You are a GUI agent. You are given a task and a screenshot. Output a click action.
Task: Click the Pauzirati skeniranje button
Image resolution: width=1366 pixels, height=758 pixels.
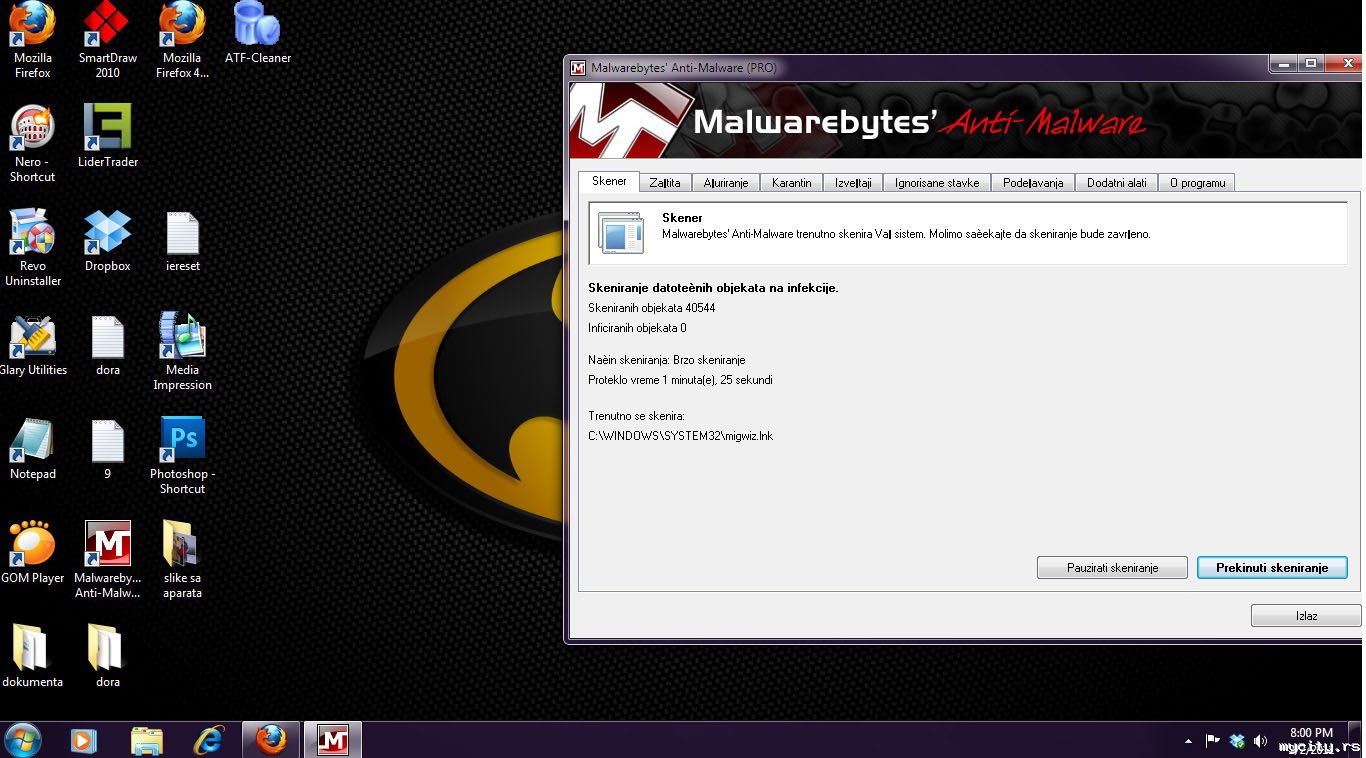point(1112,567)
